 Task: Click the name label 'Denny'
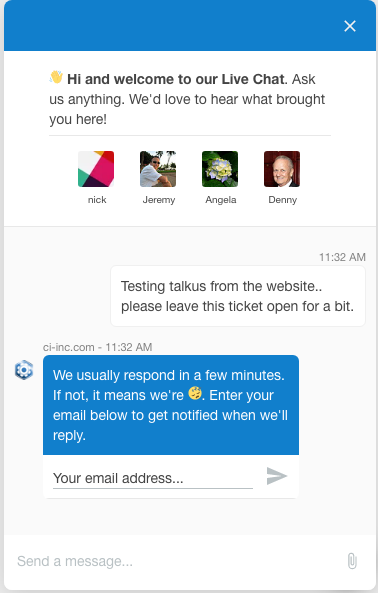pyautogui.click(x=283, y=200)
